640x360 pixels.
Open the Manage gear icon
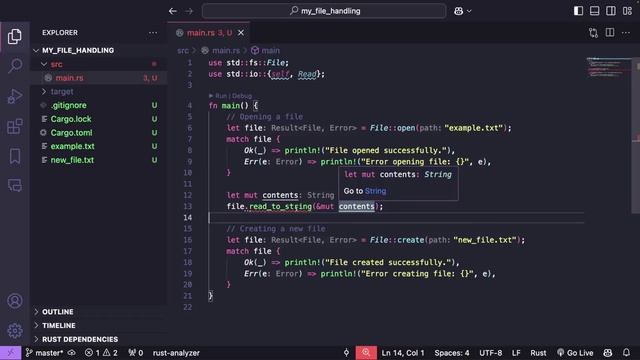(15, 330)
